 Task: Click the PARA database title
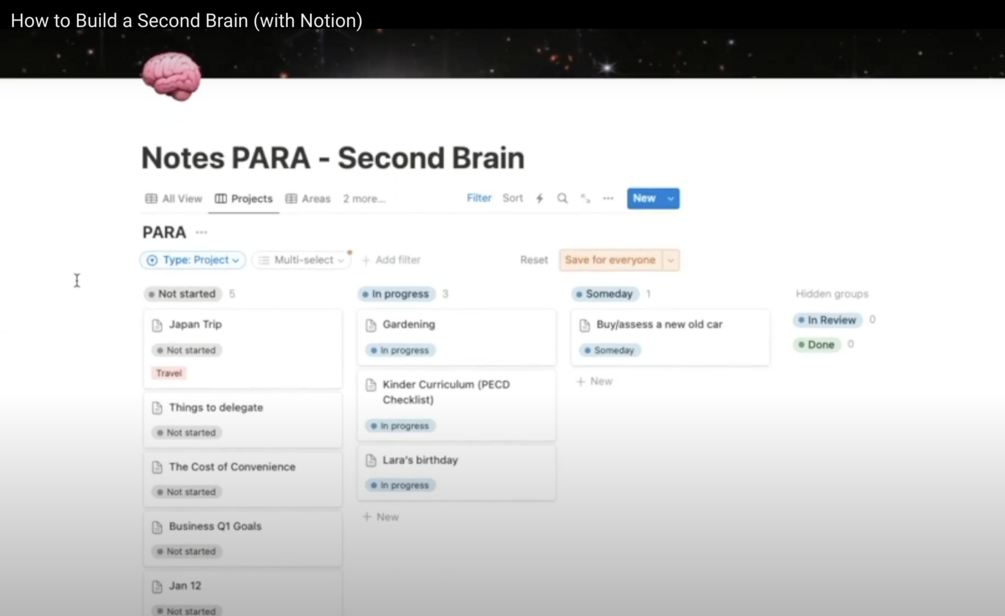tap(164, 232)
